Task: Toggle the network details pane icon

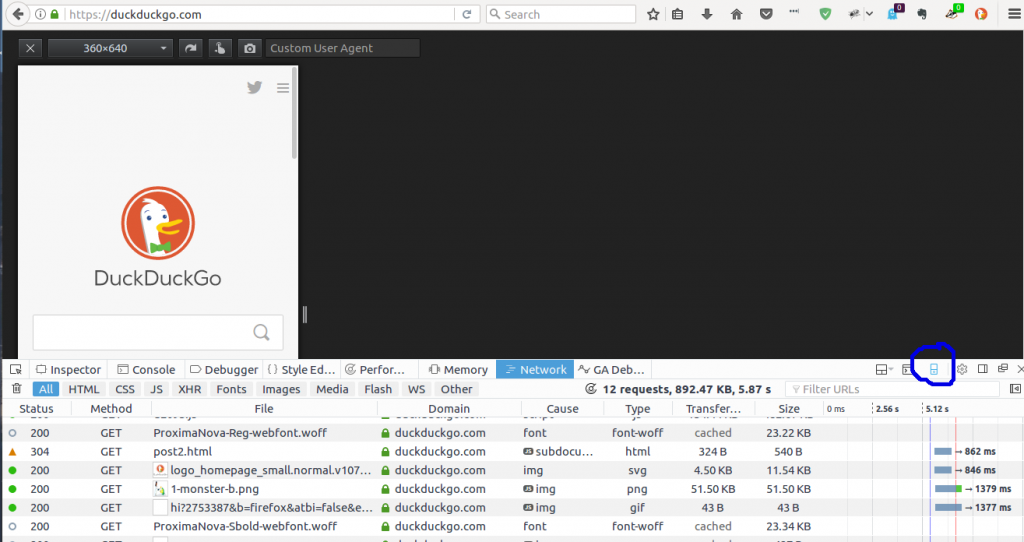Action: pos(1015,389)
